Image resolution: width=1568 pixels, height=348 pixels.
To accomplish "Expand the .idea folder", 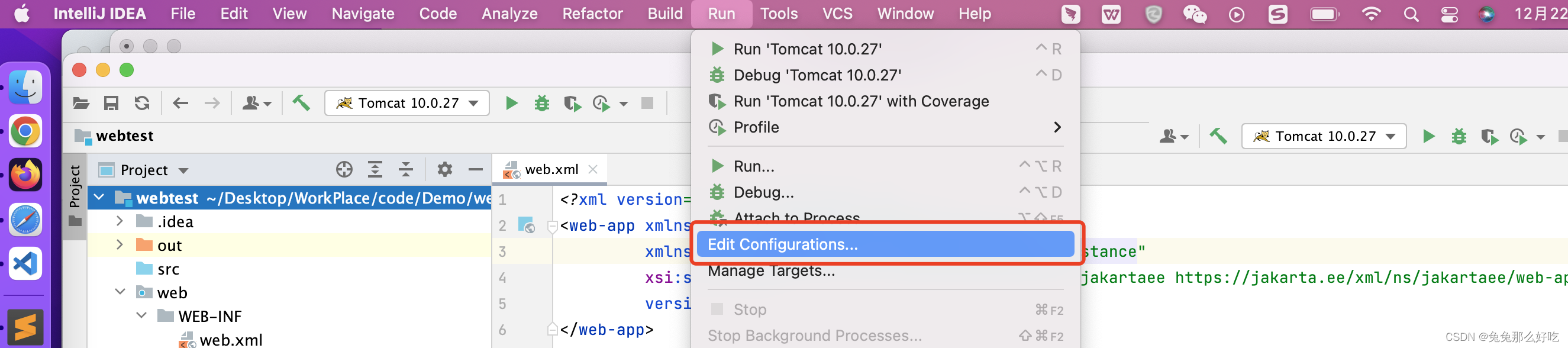I will [120, 221].
